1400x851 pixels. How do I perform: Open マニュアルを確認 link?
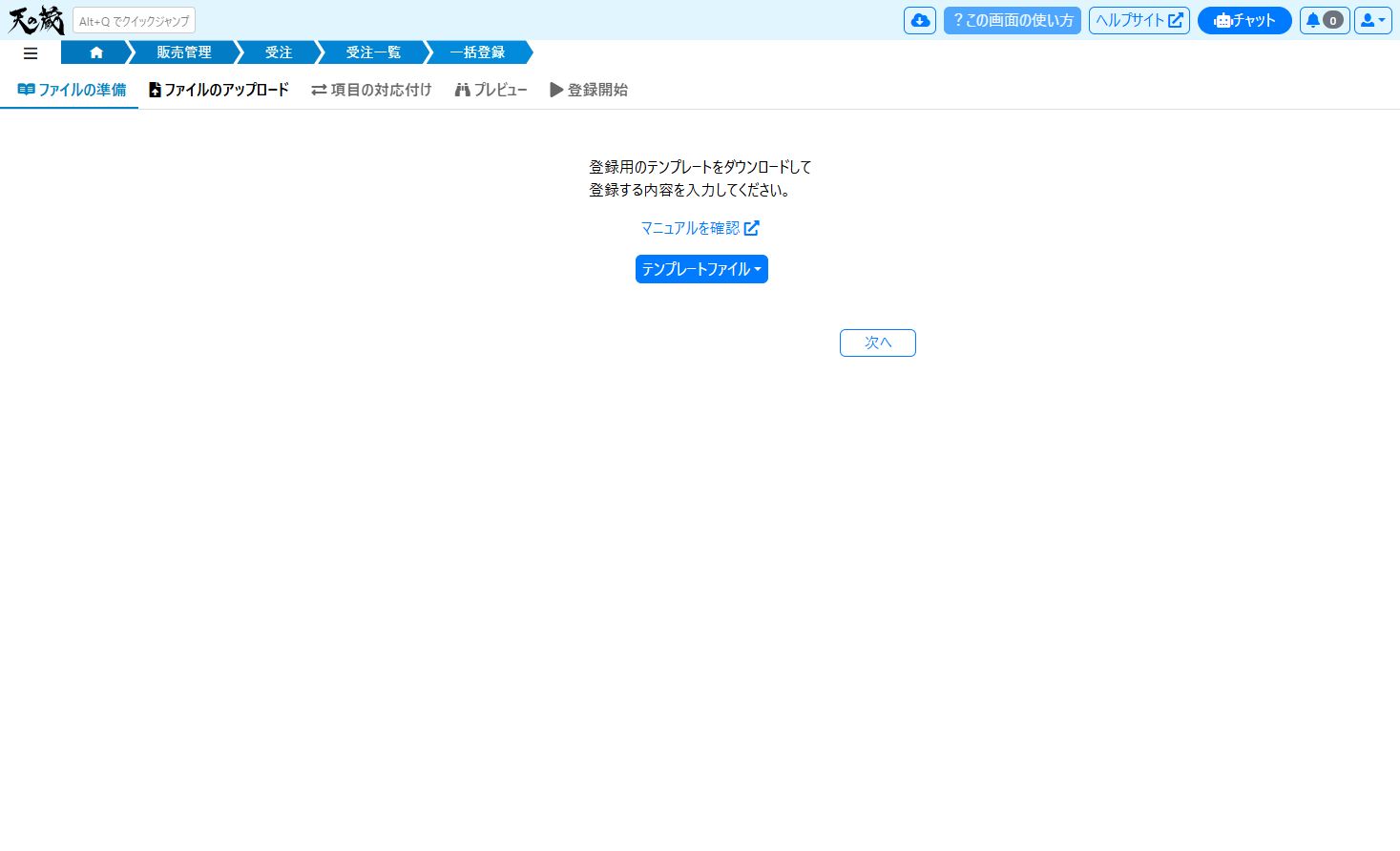pyautogui.click(x=700, y=228)
